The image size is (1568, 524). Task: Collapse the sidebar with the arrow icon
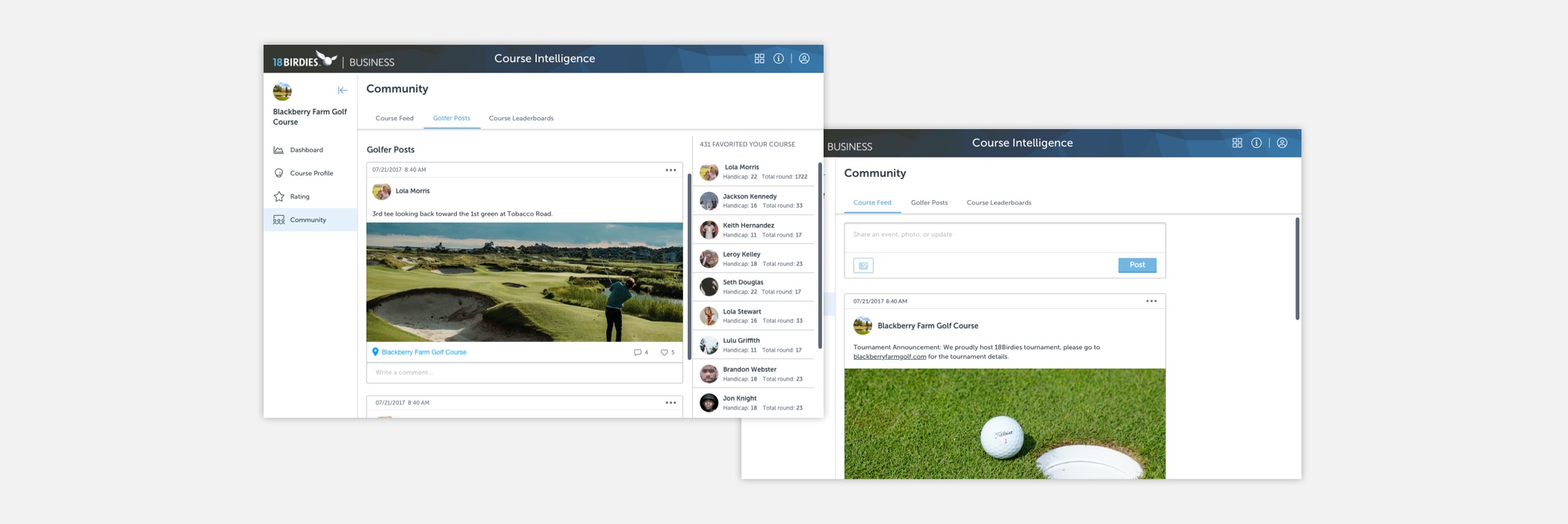pyautogui.click(x=343, y=90)
